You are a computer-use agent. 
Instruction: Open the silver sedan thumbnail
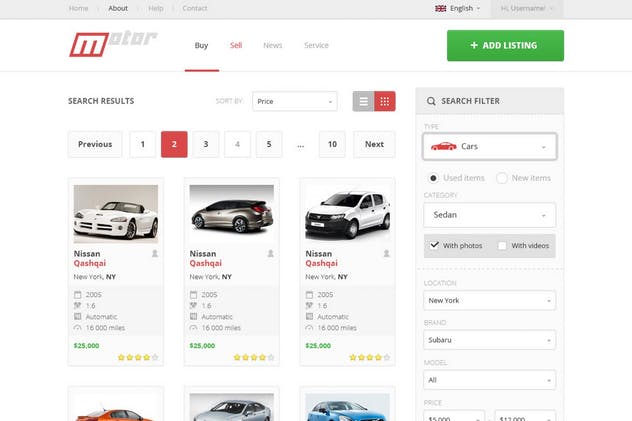[x=232, y=408]
